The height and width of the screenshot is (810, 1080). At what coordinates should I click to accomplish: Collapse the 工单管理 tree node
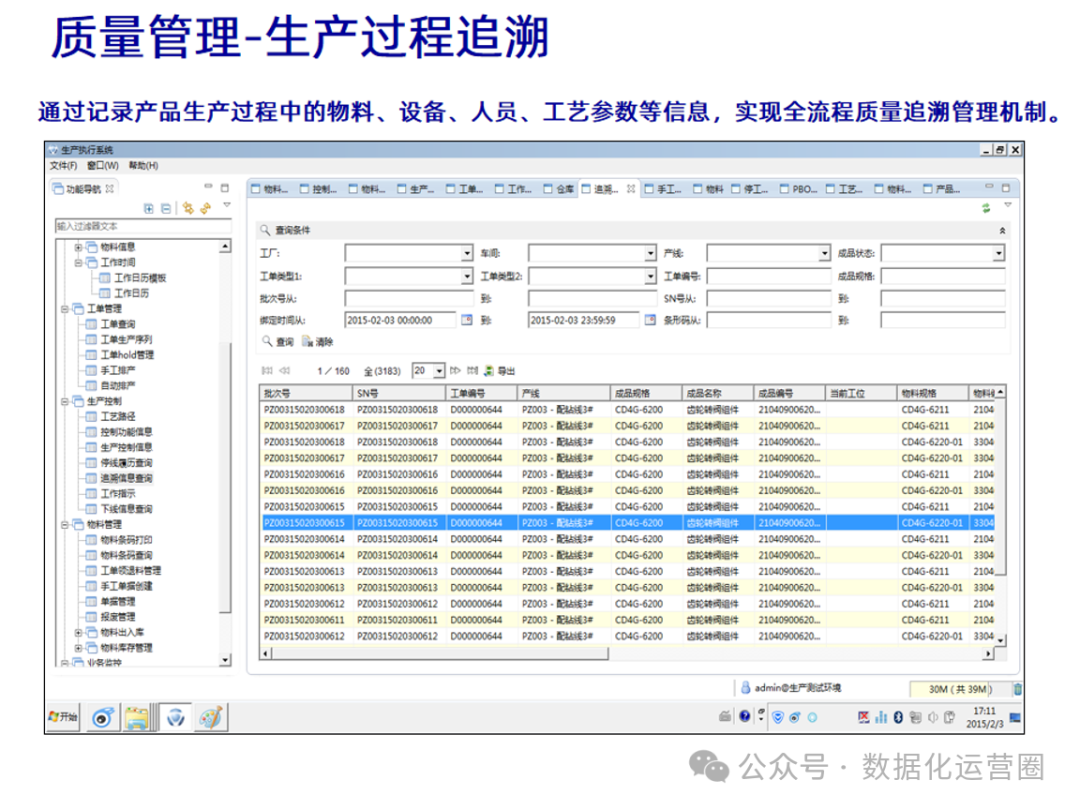tap(65, 309)
